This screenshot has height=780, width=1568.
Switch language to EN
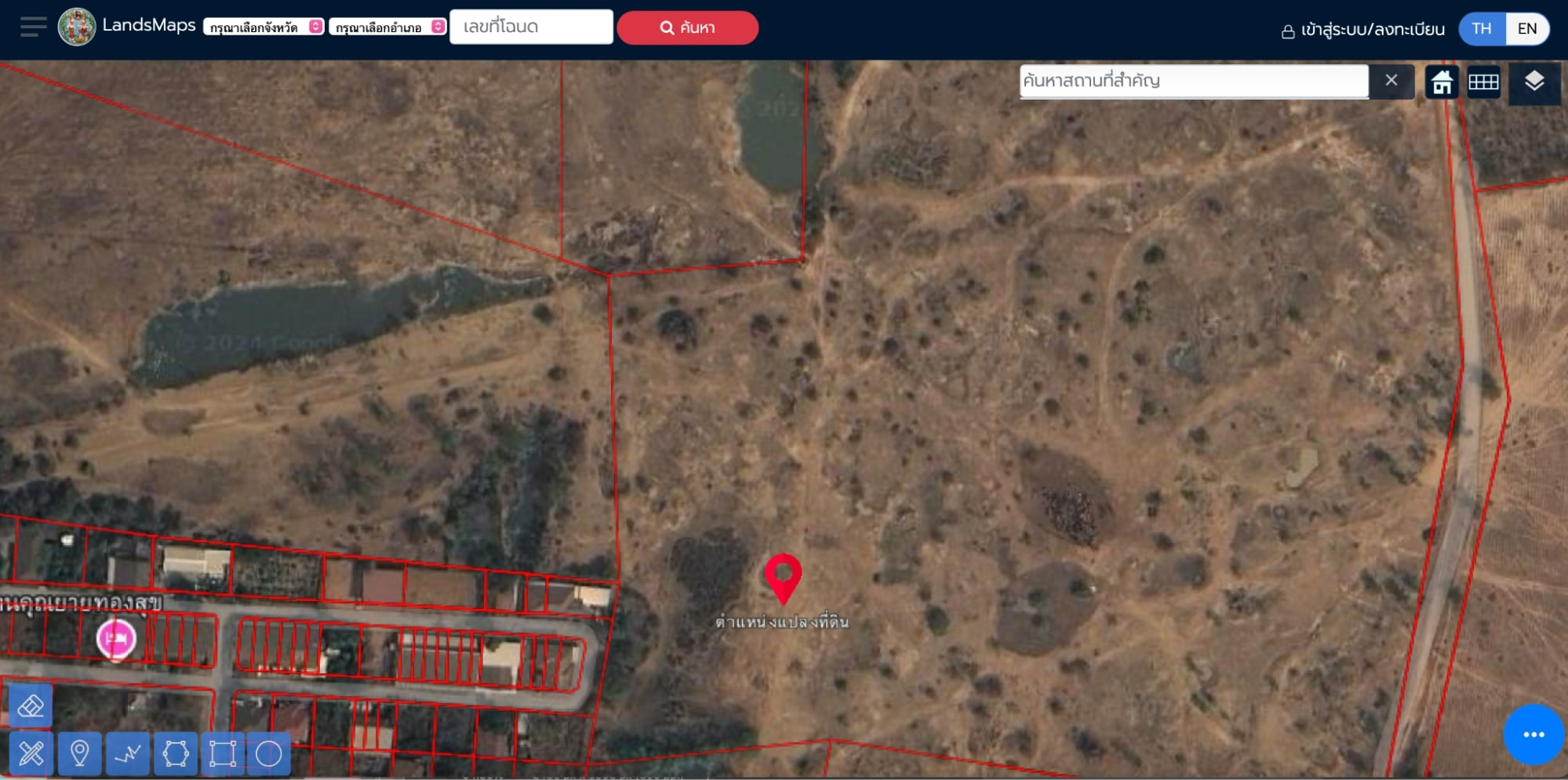tap(1526, 29)
